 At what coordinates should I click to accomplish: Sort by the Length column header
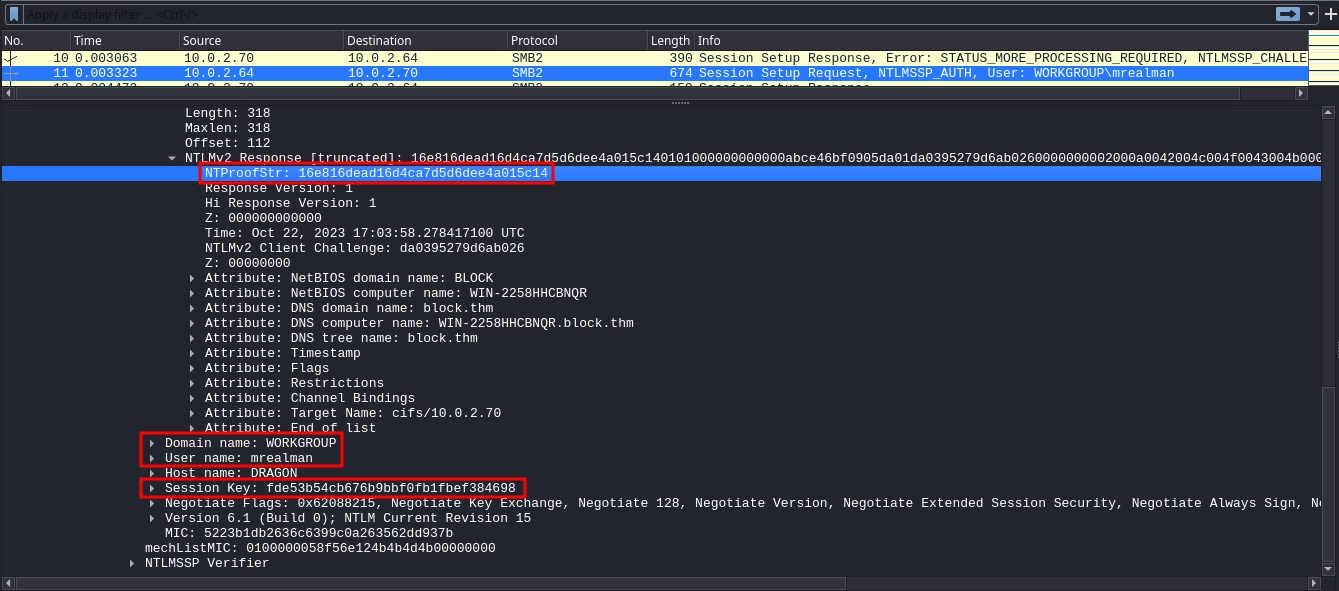[x=669, y=41]
